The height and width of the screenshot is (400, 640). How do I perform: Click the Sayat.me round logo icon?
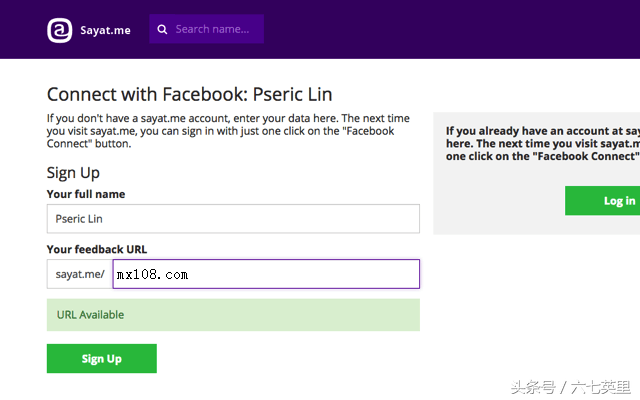click(59, 30)
